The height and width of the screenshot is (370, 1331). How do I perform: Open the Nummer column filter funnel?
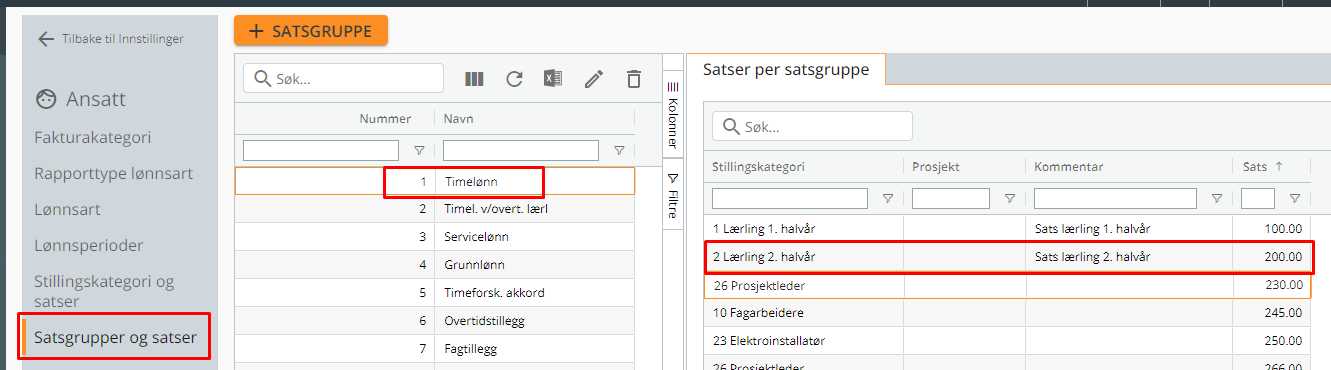click(x=419, y=150)
